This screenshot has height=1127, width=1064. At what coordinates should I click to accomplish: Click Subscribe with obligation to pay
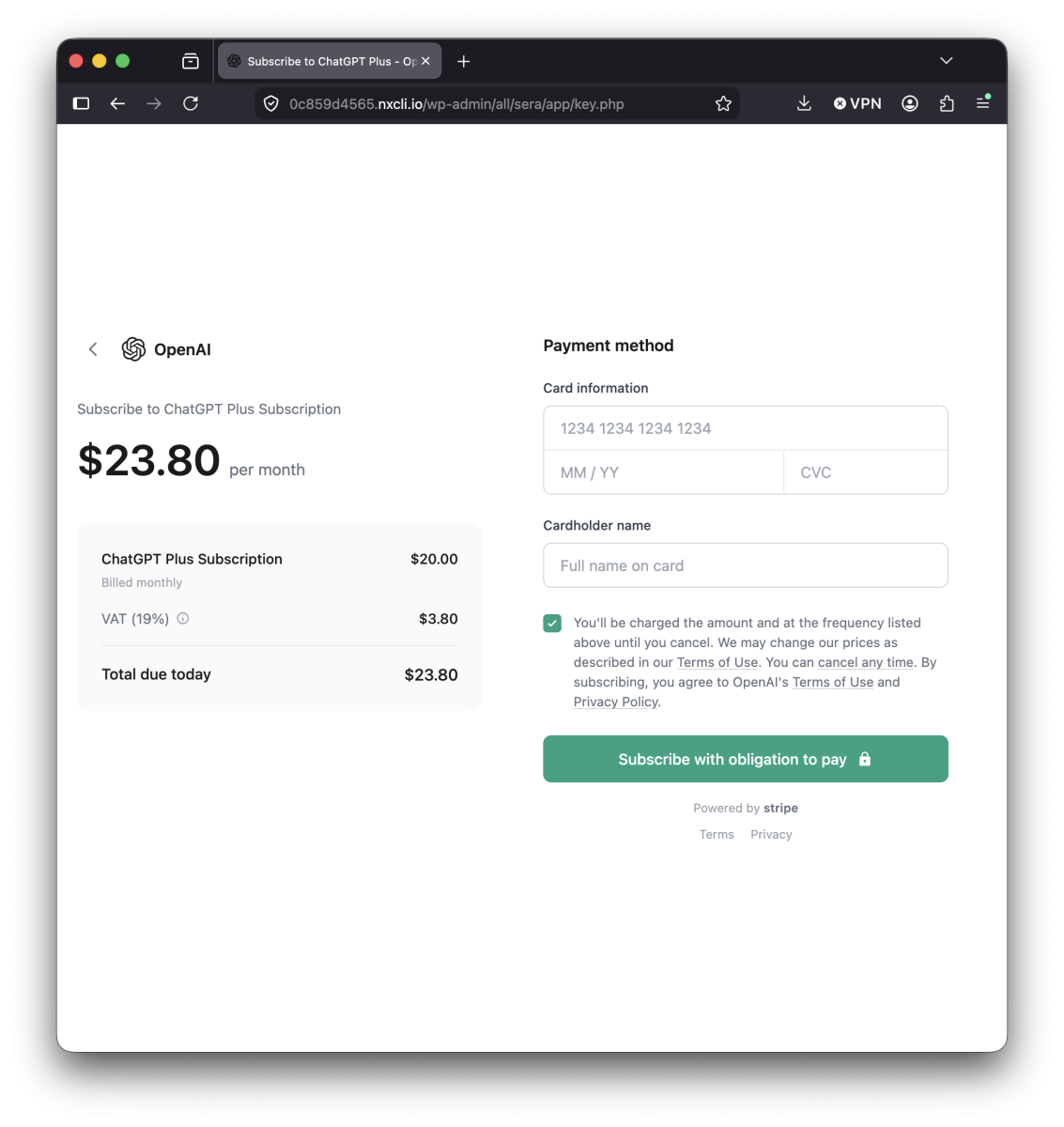pyautogui.click(x=746, y=759)
